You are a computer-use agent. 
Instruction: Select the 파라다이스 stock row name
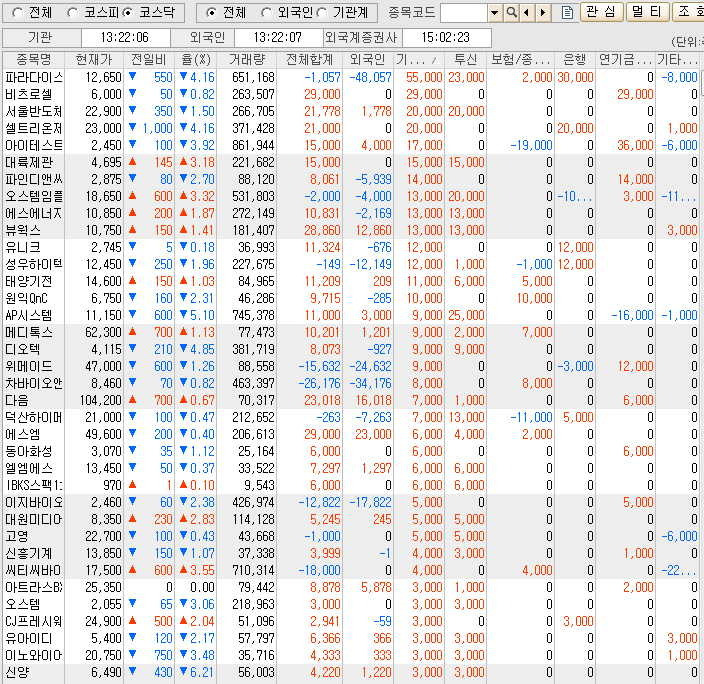click(34, 77)
